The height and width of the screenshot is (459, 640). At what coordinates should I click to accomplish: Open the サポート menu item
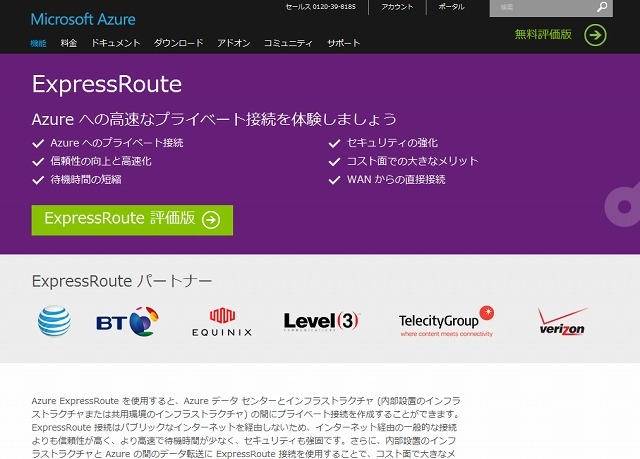(344, 43)
